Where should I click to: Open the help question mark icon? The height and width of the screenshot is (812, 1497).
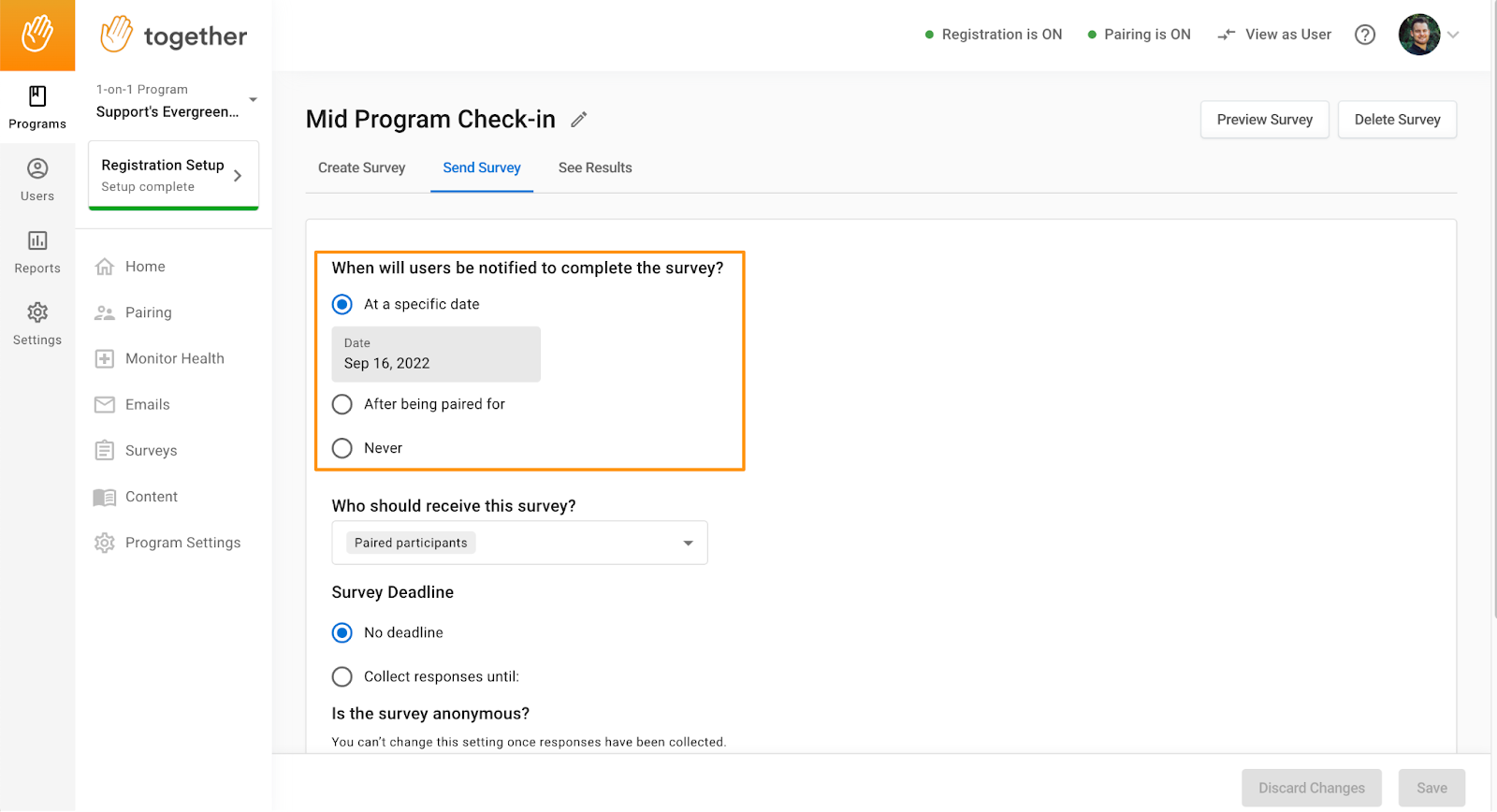tap(1365, 35)
